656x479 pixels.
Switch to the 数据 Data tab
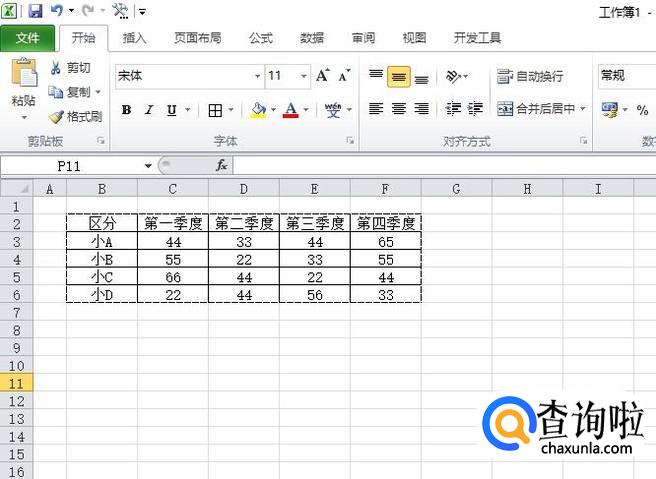(x=312, y=38)
